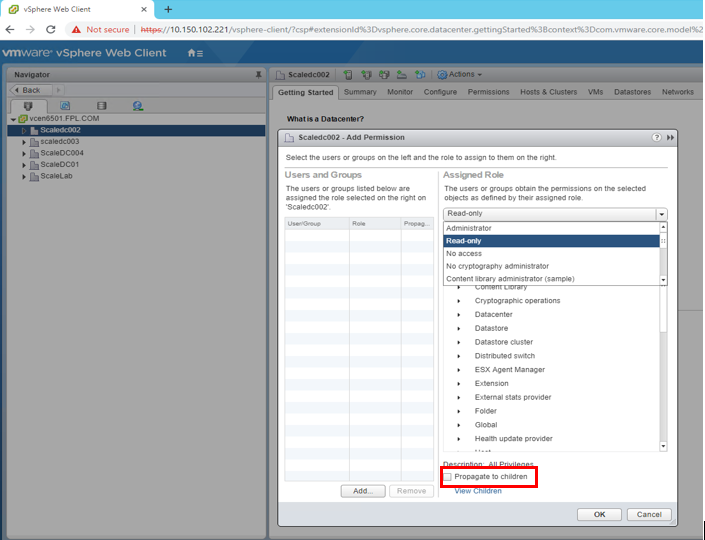Select No cryptography administrator role
The image size is (705, 540).
(551, 266)
